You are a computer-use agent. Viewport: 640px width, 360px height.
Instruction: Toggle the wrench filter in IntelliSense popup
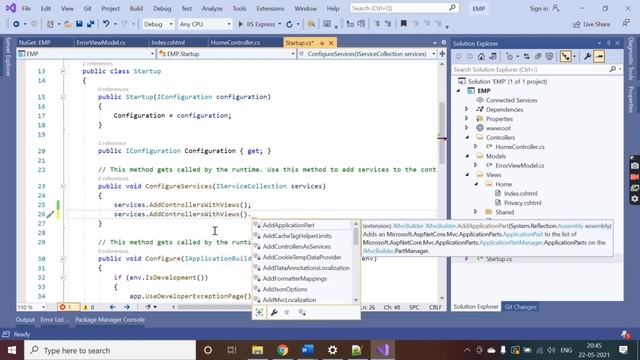[x=274, y=312]
